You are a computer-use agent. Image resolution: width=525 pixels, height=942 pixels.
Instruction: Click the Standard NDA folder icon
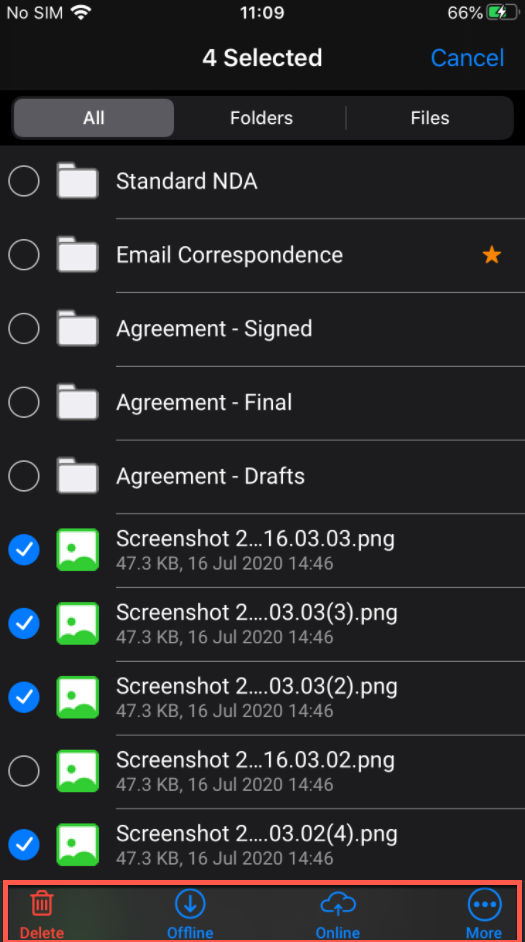(x=77, y=181)
